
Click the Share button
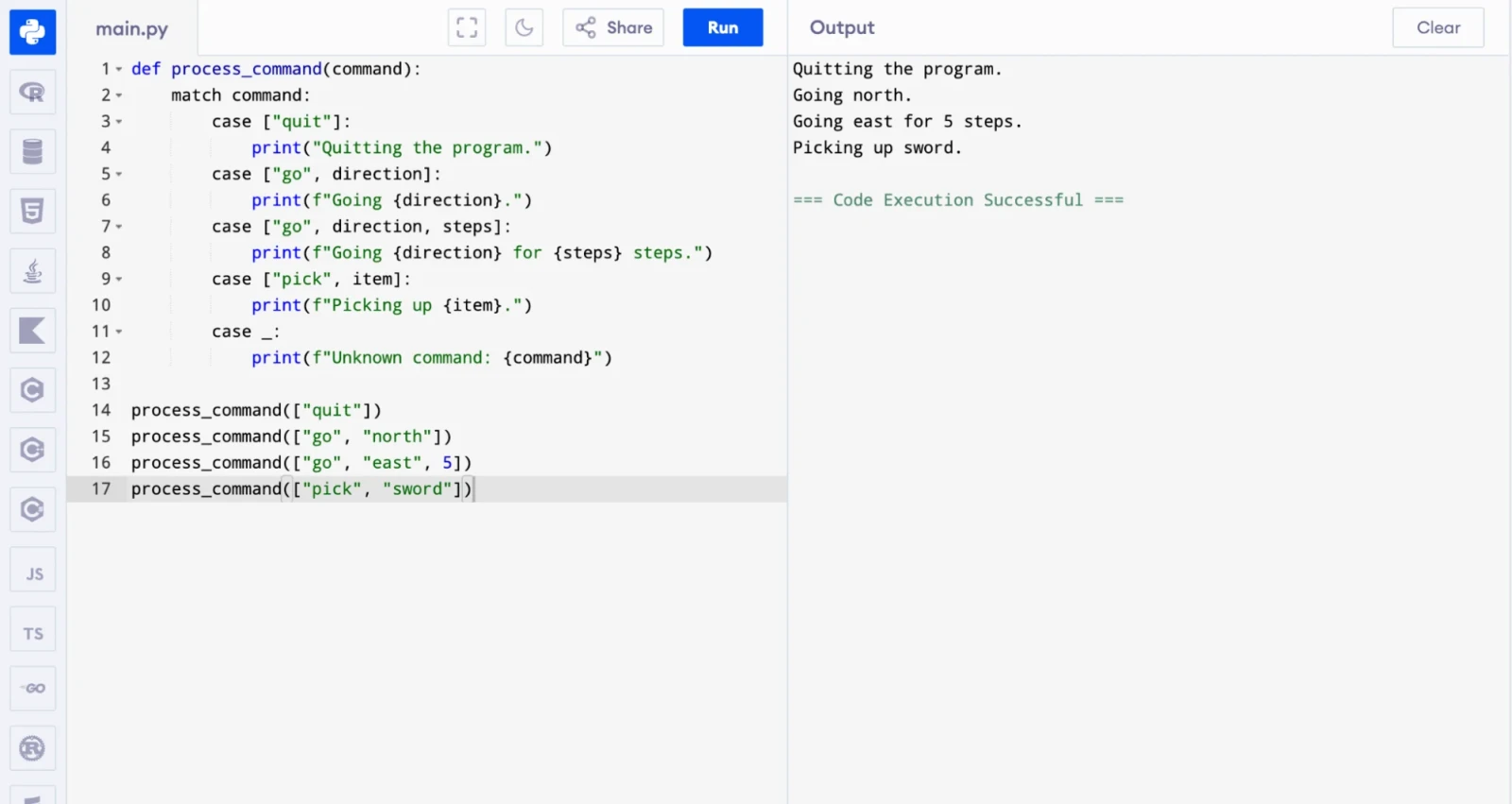[613, 27]
